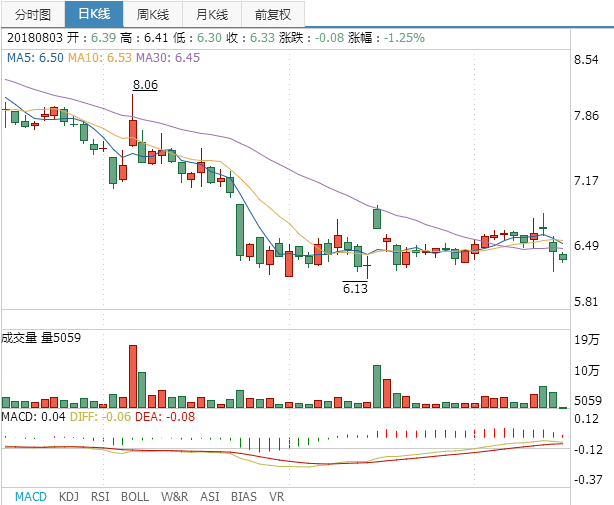This screenshot has width=614, height=505.
Task: Click the 开：6.39 opening price
Action: 91,38
